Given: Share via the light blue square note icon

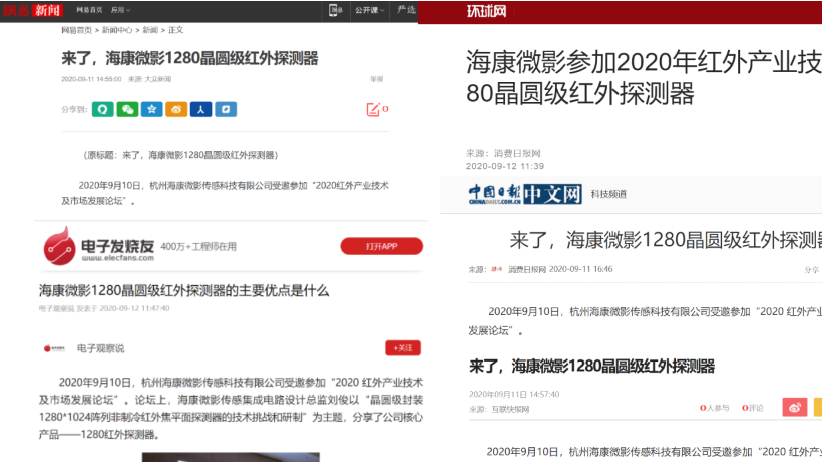Looking at the screenshot, I should (x=226, y=109).
